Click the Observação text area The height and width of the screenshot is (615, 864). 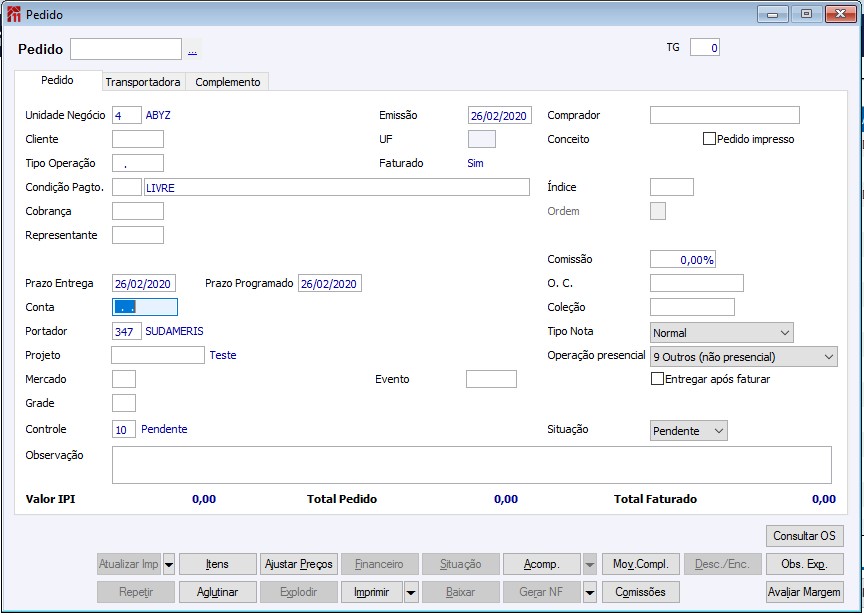click(472, 465)
